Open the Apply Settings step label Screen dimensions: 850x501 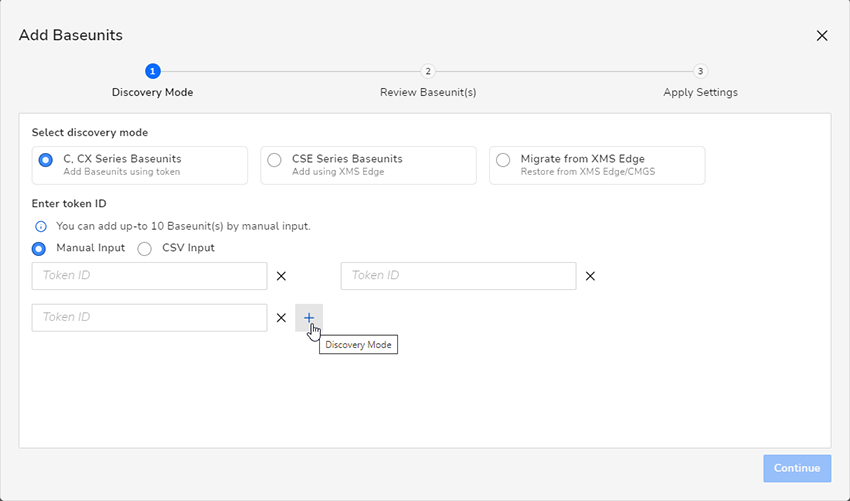click(700, 92)
